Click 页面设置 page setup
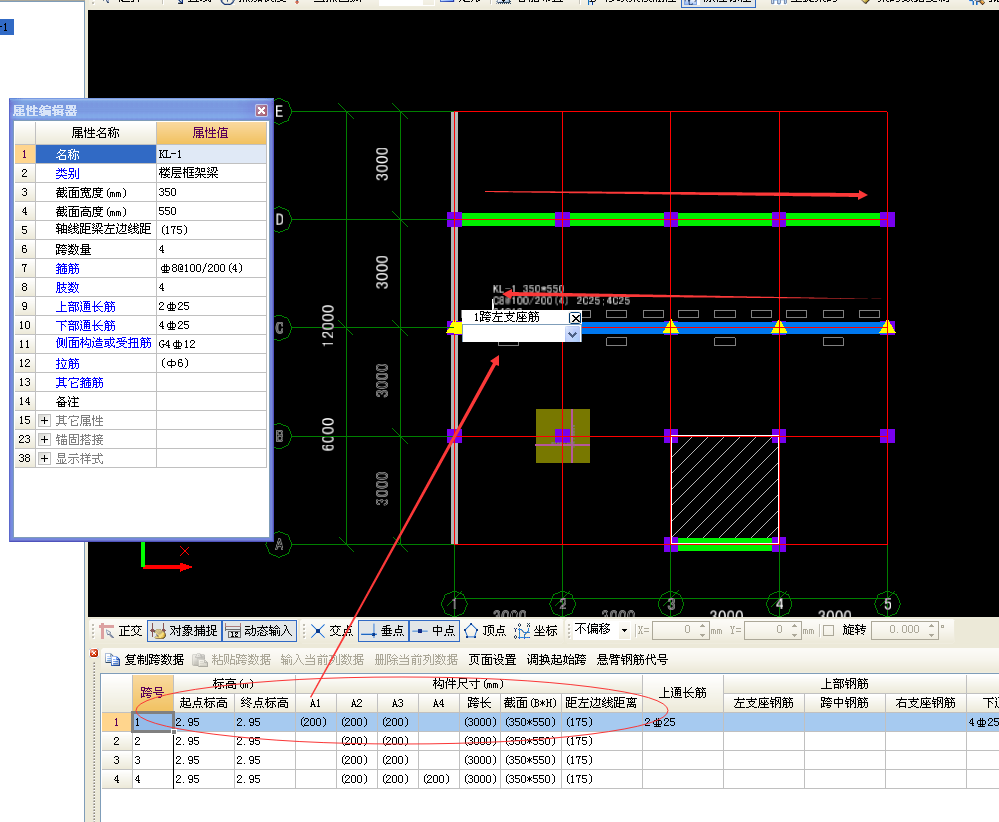Image resolution: width=999 pixels, height=822 pixels. click(x=492, y=660)
